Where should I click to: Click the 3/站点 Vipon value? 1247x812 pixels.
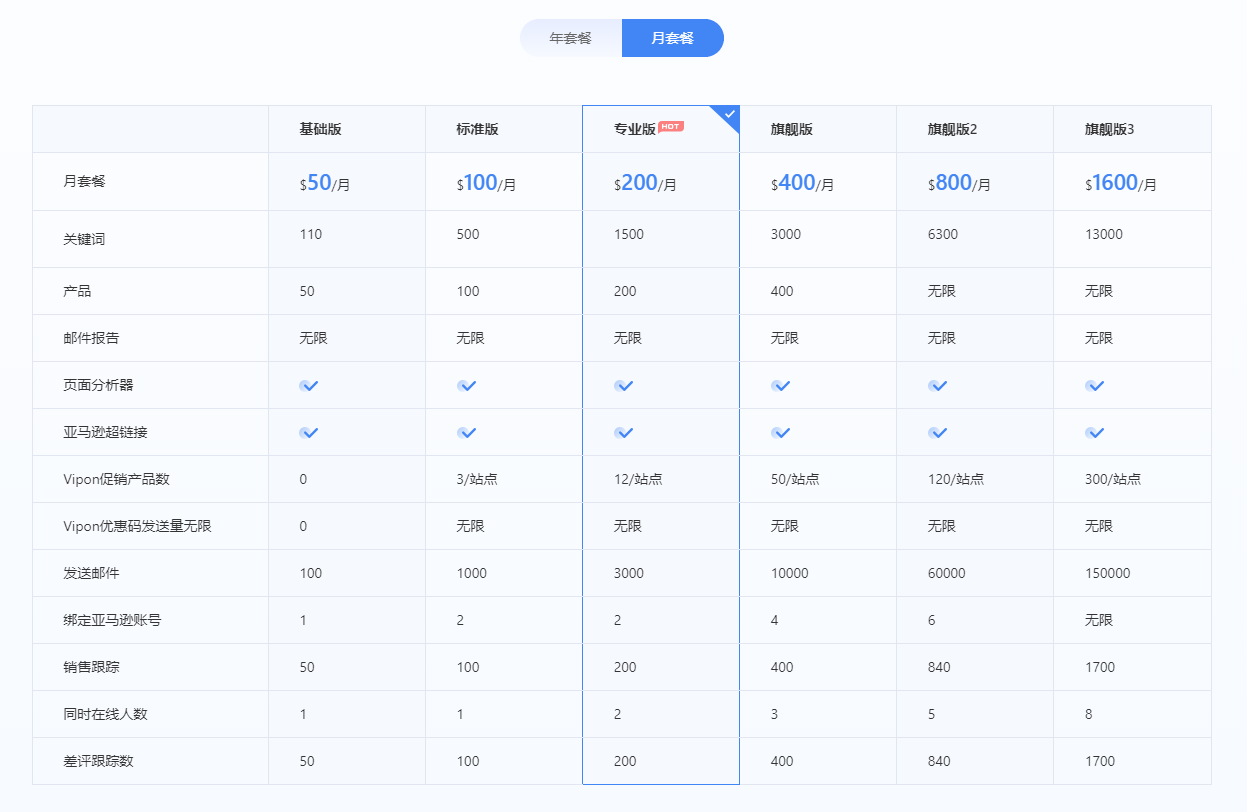(477, 479)
